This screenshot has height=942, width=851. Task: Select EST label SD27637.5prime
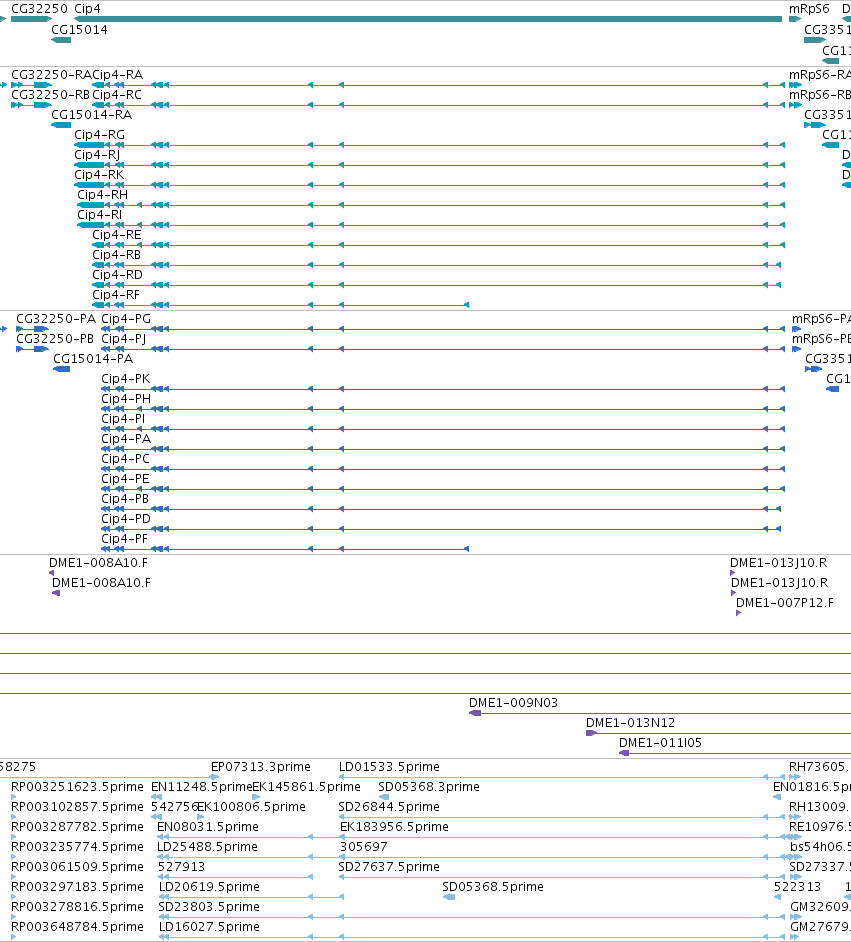[x=389, y=866]
